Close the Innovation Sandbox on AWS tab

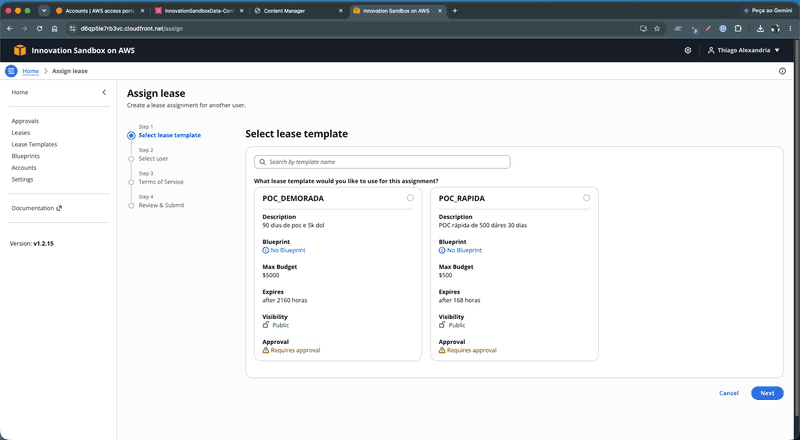(440, 11)
